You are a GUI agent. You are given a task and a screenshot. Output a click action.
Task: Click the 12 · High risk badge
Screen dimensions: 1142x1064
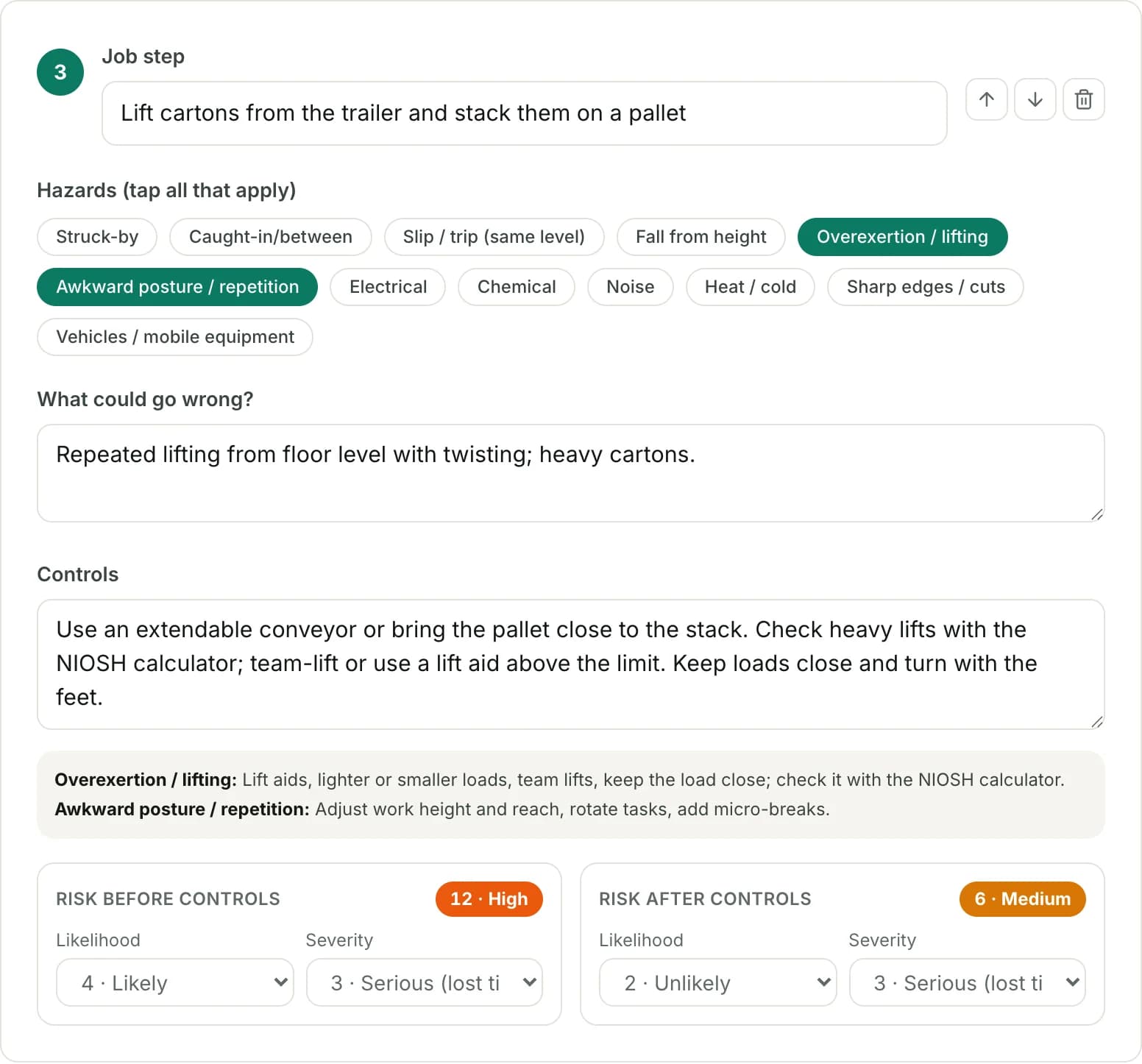(489, 899)
